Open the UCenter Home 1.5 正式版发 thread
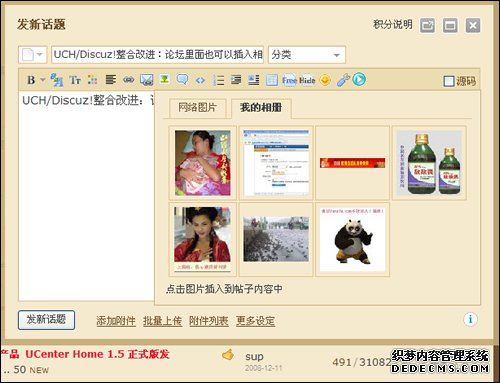 pos(97,354)
